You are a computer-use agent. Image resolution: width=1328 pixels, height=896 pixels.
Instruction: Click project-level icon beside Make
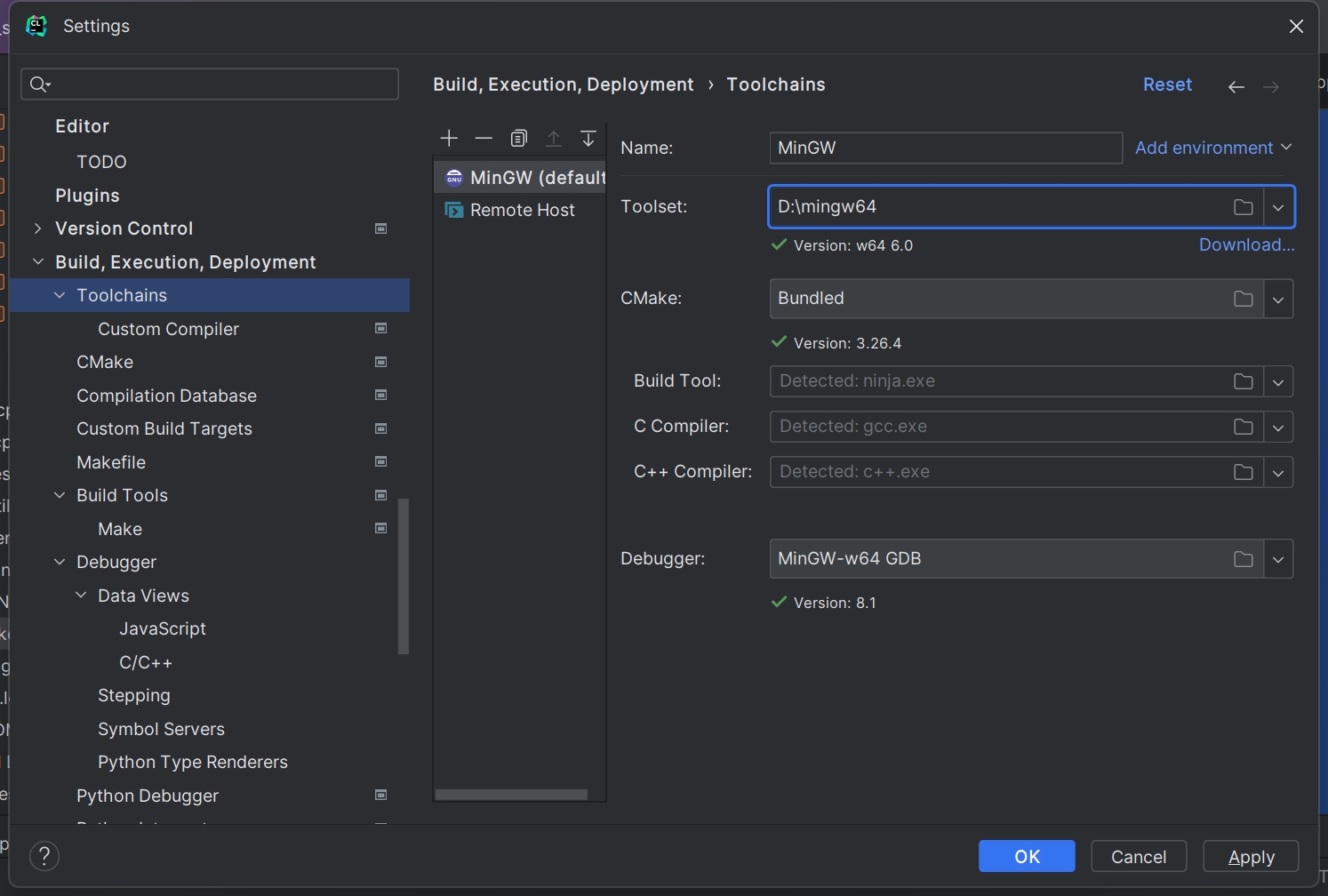(380, 529)
